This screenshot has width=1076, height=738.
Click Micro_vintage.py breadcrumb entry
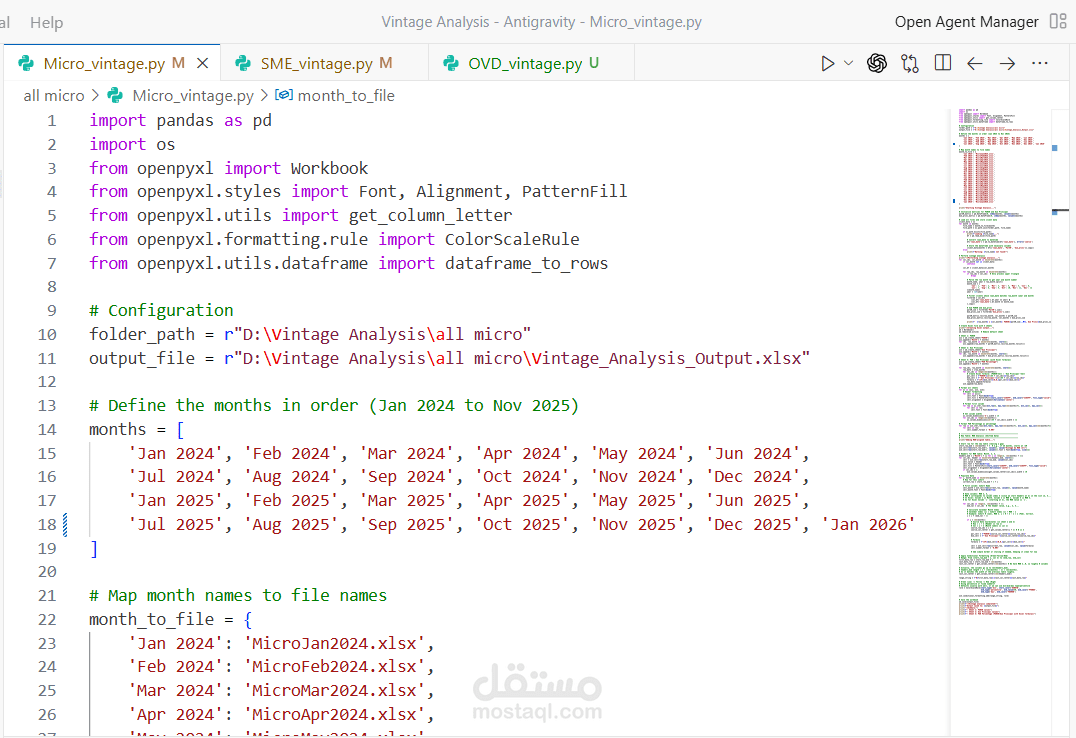coord(193,95)
